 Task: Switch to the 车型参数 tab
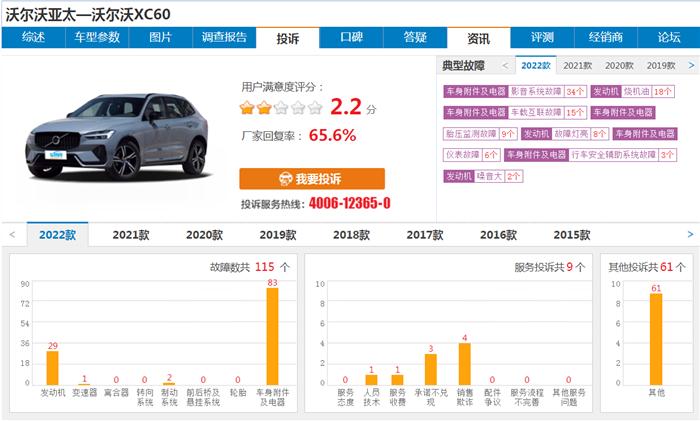pyautogui.click(x=97, y=38)
